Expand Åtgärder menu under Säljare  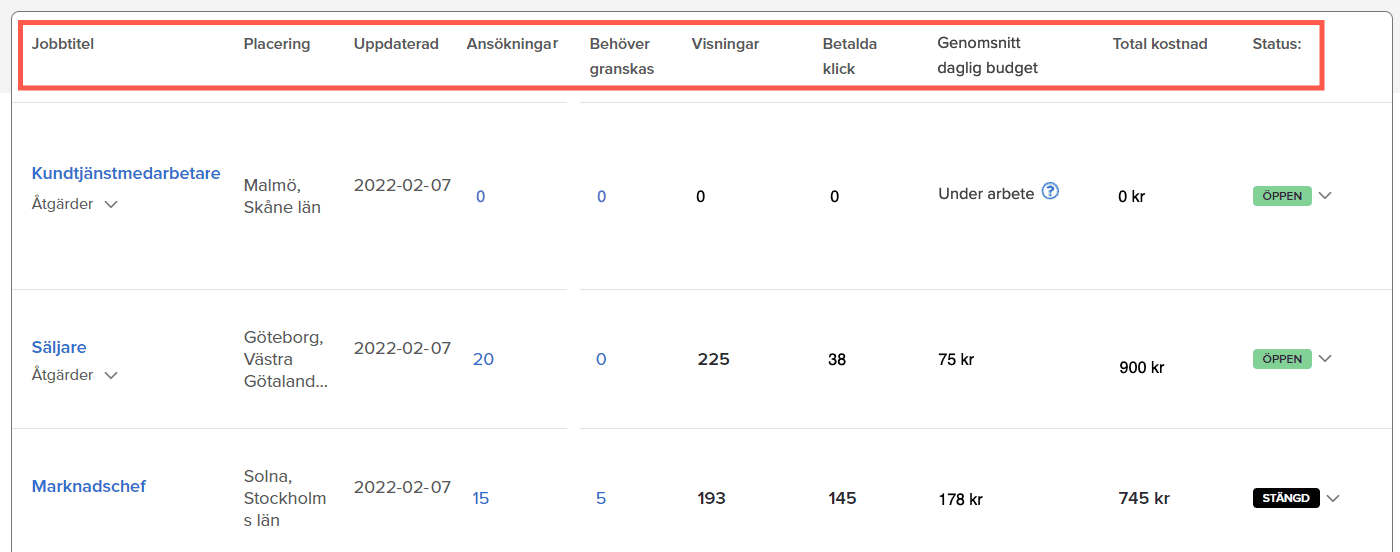pyautogui.click(x=75, y=375)
